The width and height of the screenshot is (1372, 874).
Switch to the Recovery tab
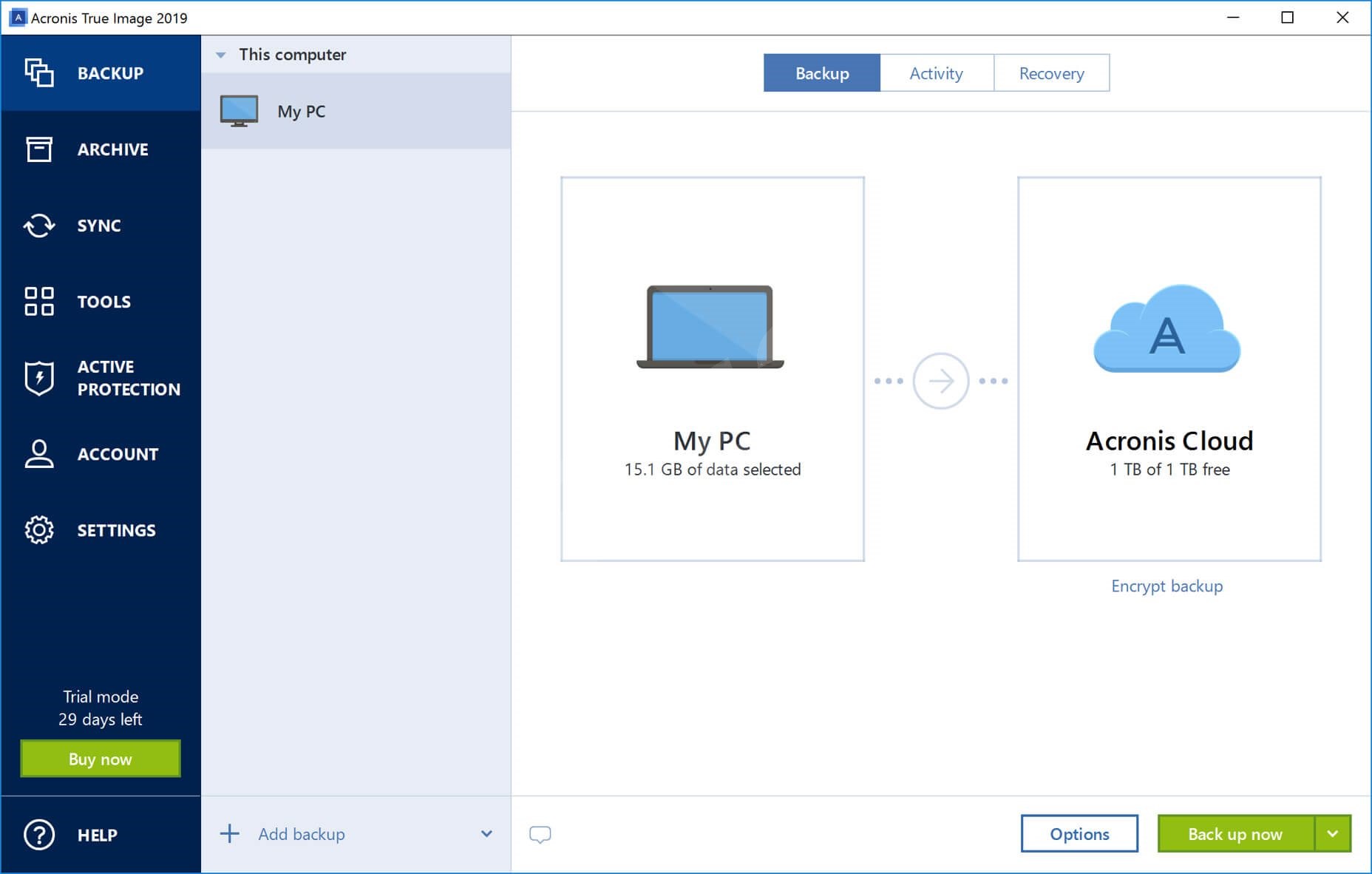(1052, 73)
